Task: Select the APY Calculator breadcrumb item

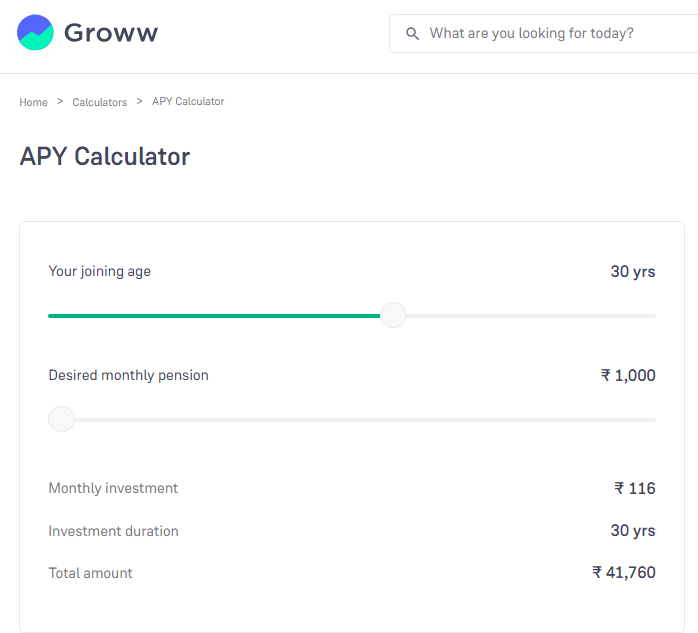Action: pos(188,102)
